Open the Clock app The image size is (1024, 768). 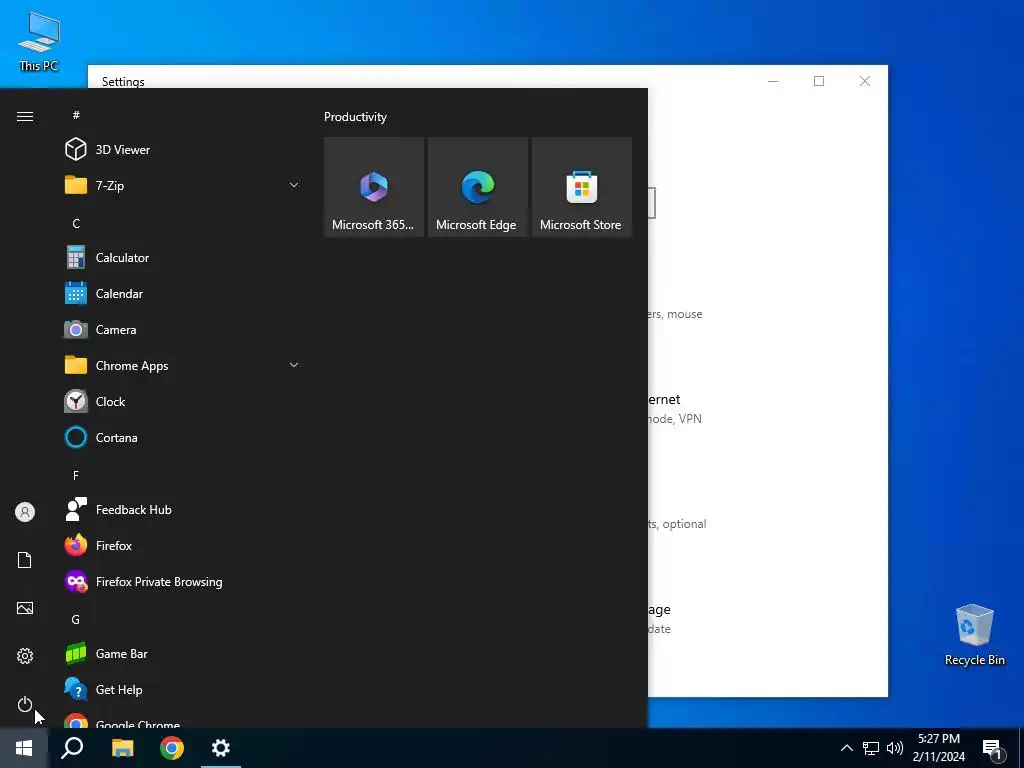pos(184,402)
